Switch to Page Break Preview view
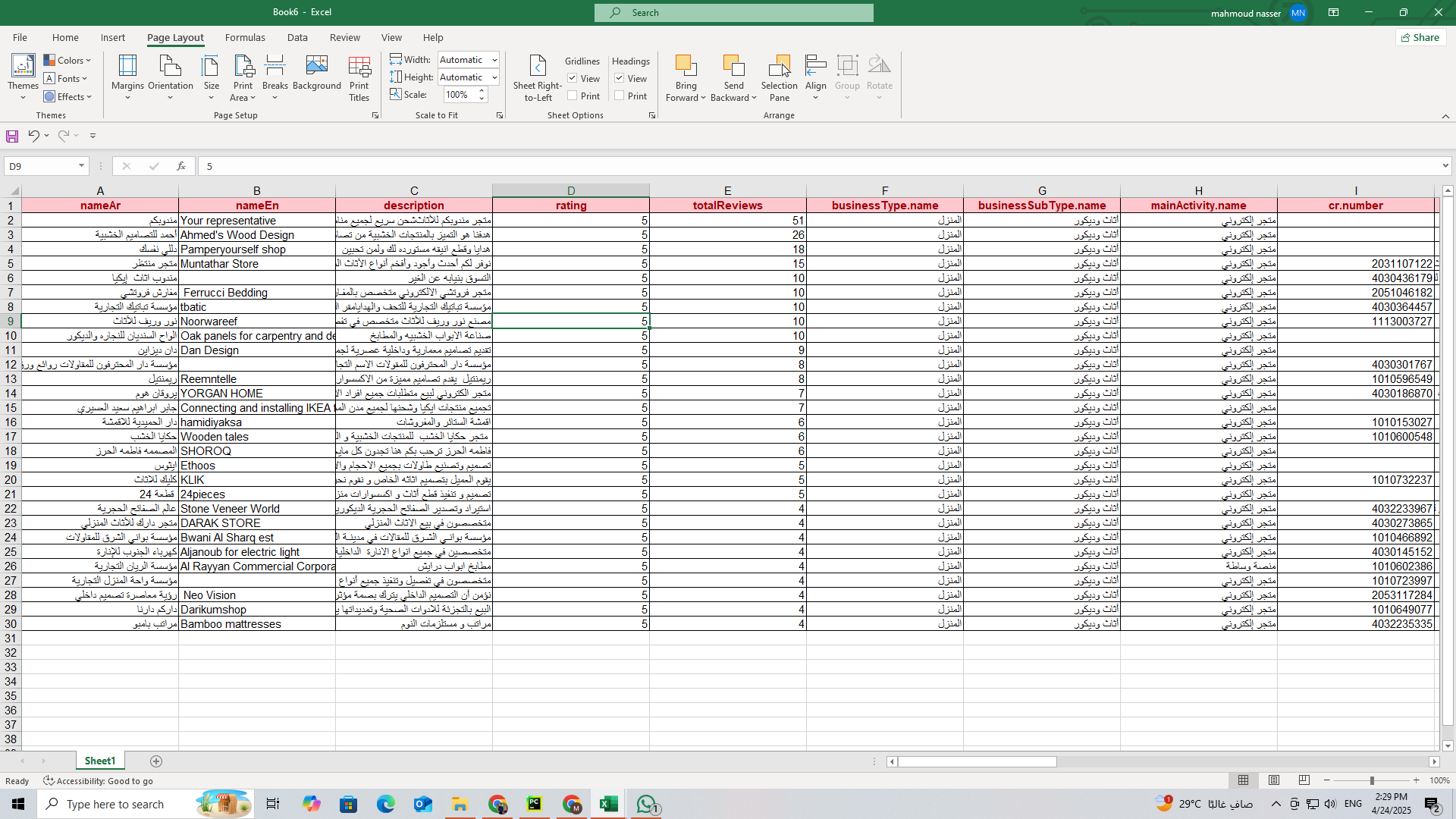This screenshot has width=1456, height=819. click(1304, 780)
